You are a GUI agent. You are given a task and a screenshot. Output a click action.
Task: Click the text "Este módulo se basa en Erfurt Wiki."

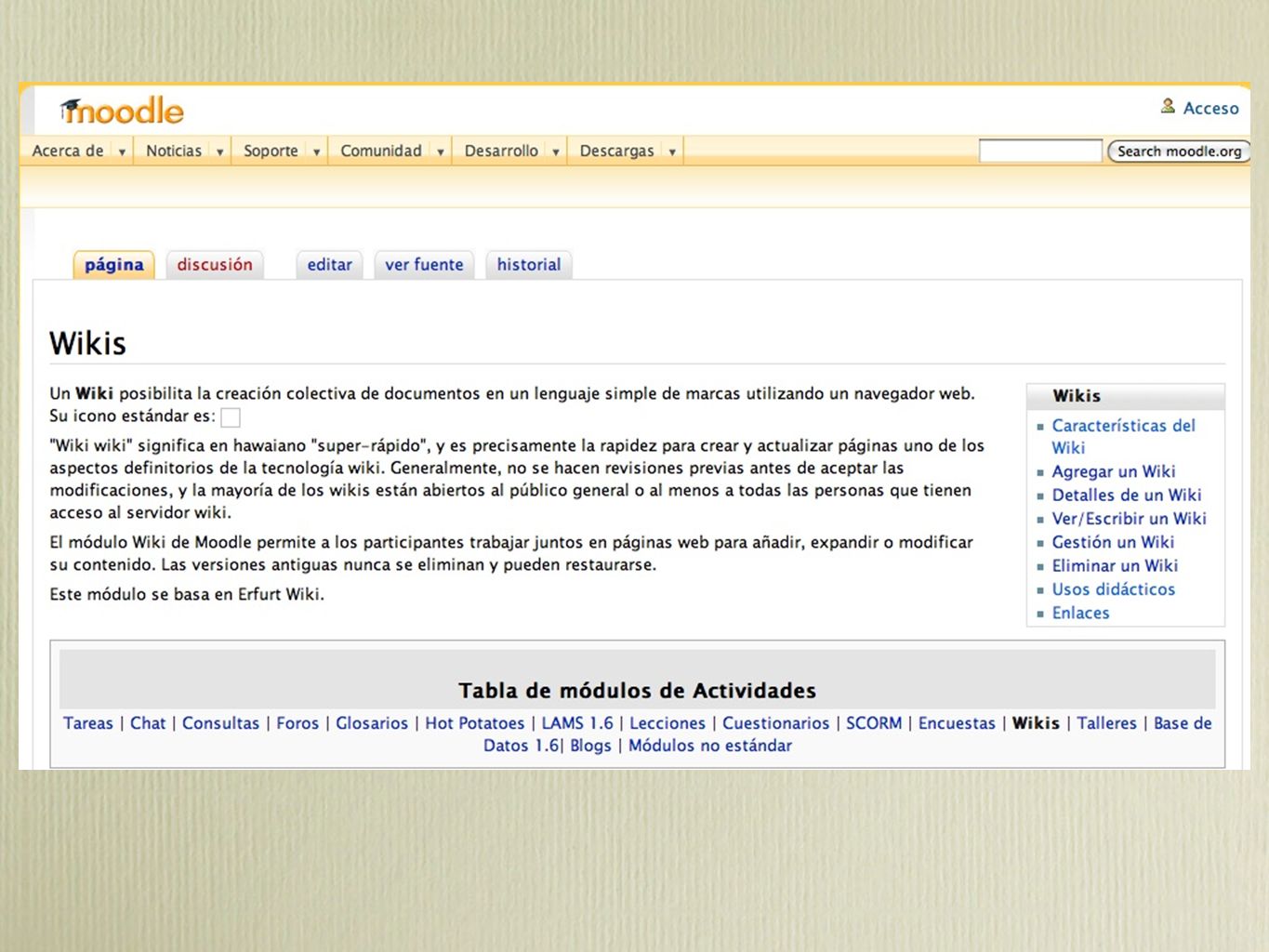tap(187, 594)
